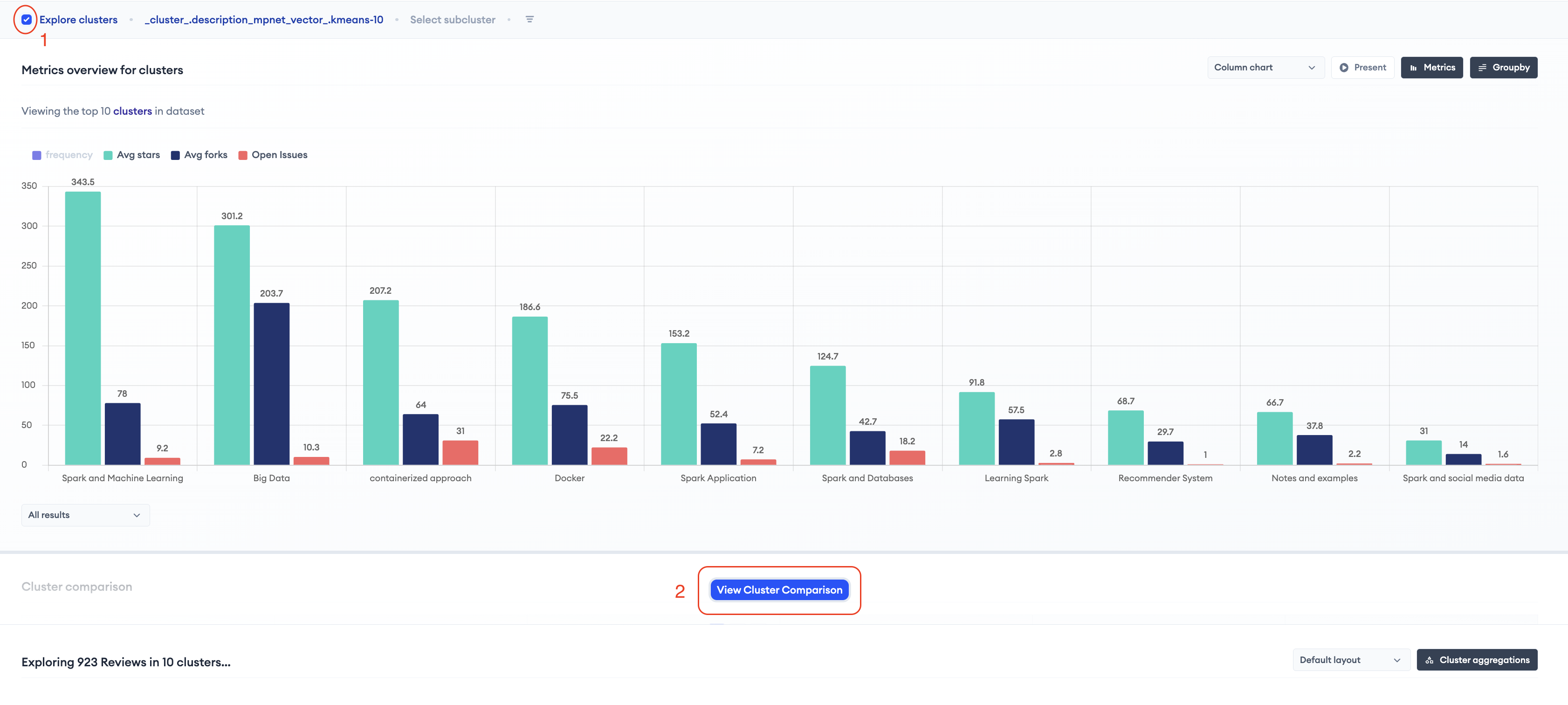Click the Metrics bar-chart icon

(x=1413, y=68)
